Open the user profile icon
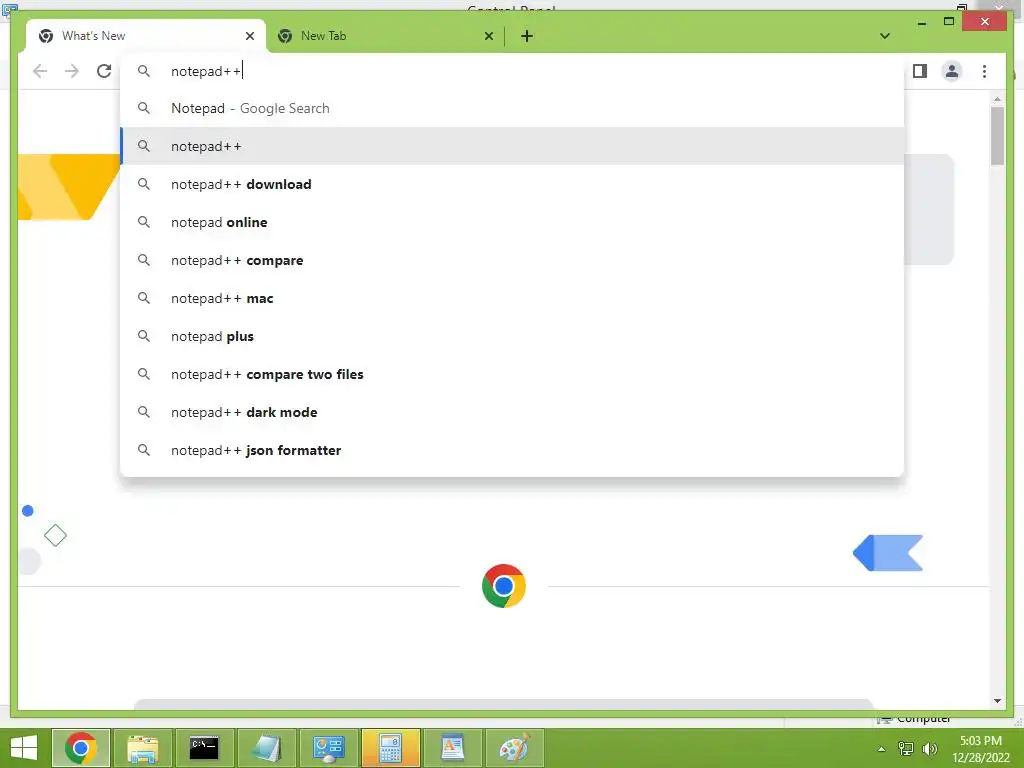 click(x=952, y=71)
